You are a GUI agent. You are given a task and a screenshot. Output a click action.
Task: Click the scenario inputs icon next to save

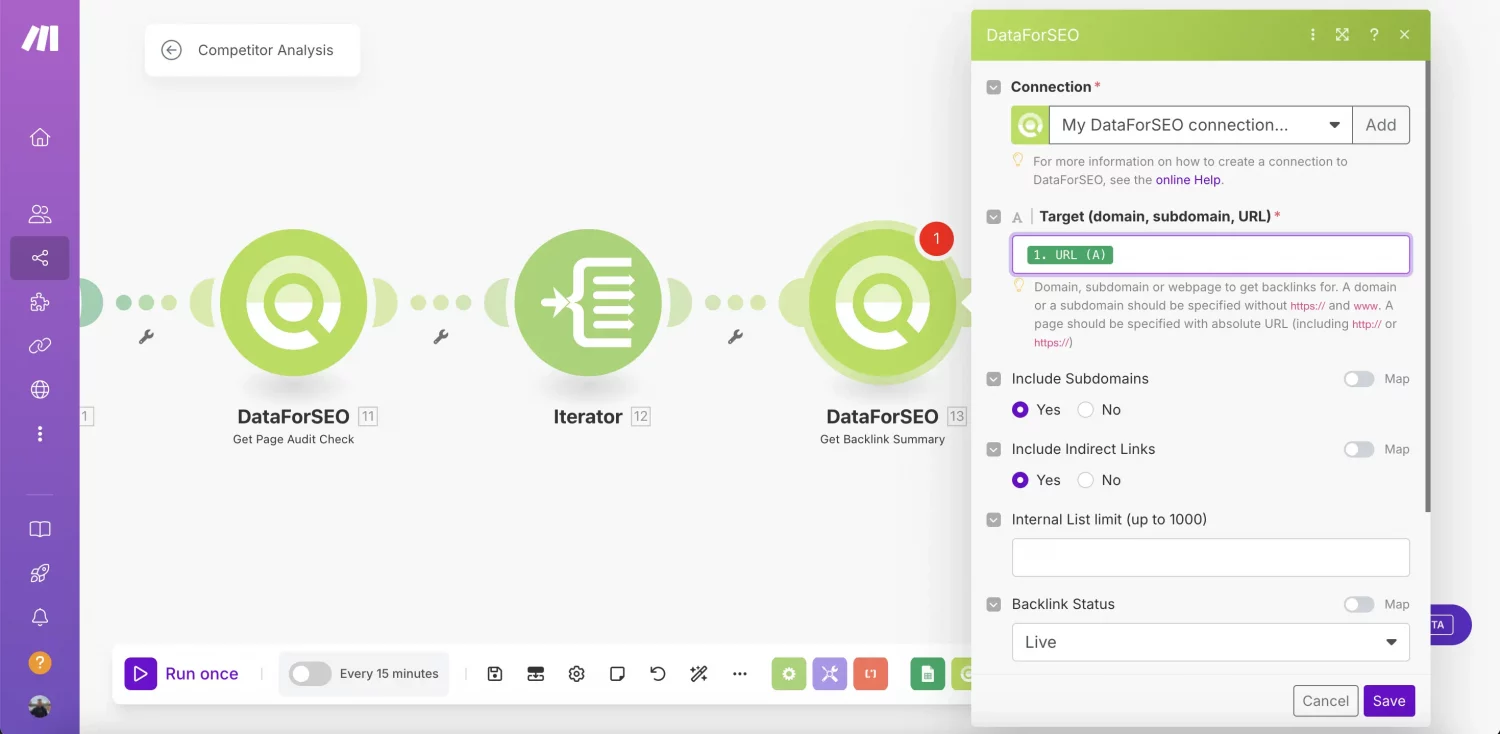(x=536, y=674)
